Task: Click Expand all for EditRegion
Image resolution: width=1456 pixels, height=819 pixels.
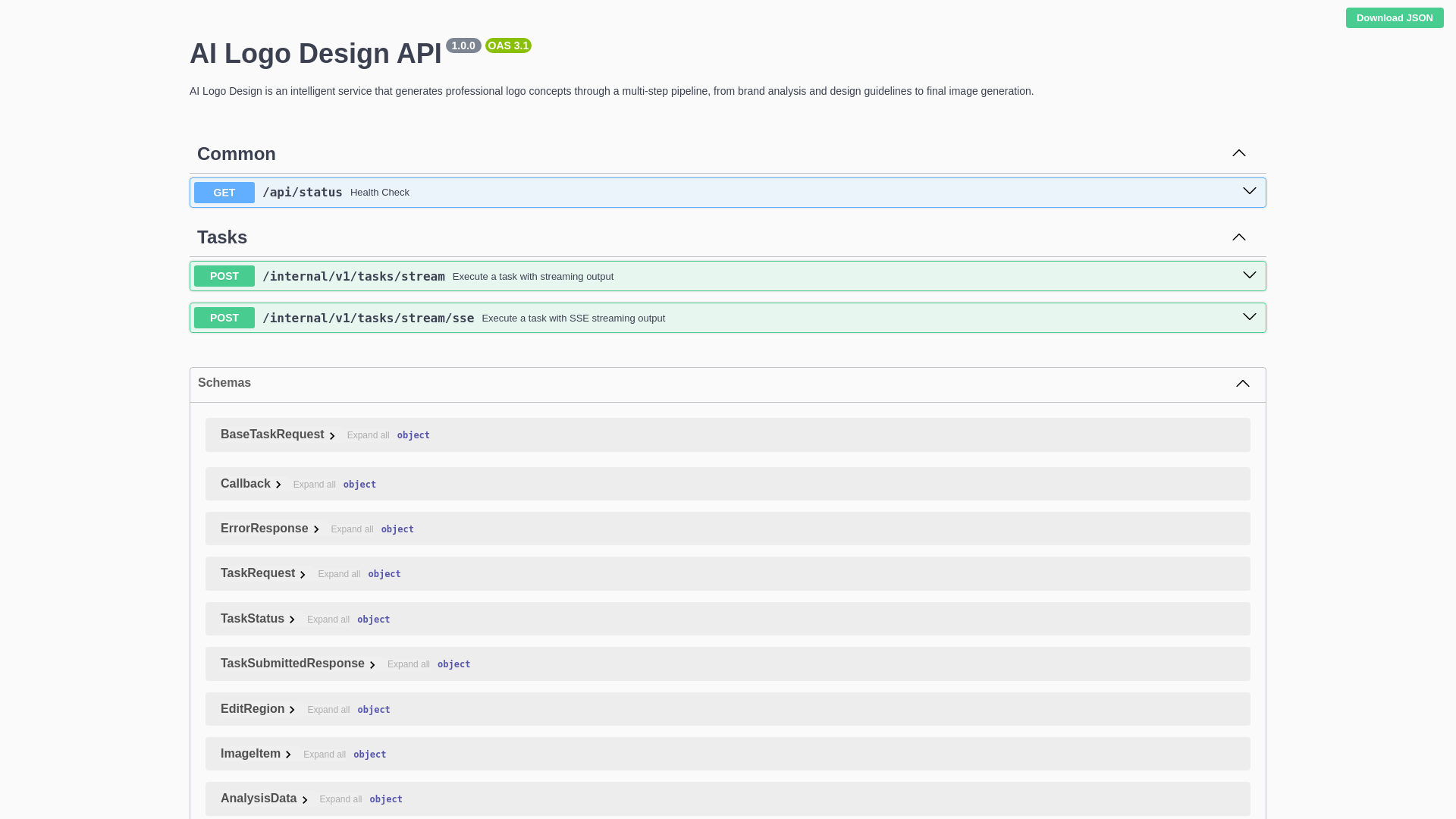Action: tap(328, 710)
